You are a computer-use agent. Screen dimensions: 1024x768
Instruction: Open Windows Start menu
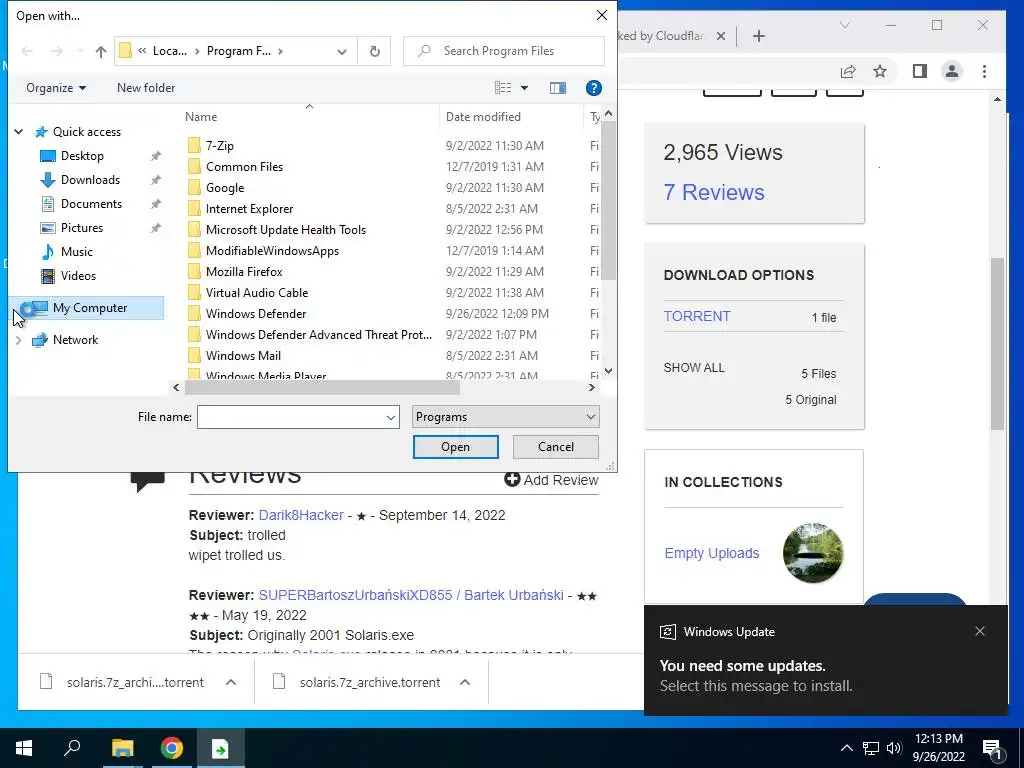tap(24, 748)
